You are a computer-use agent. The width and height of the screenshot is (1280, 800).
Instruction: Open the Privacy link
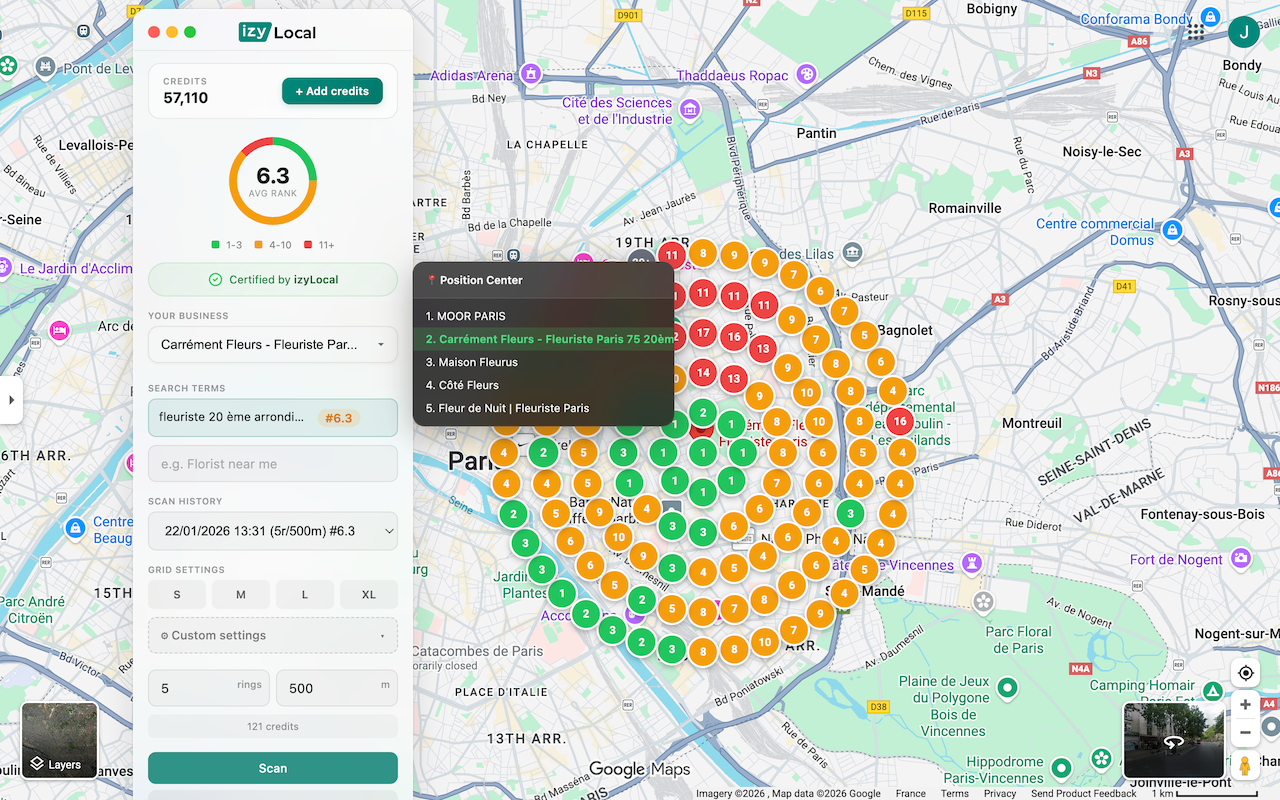point(1000,793)
